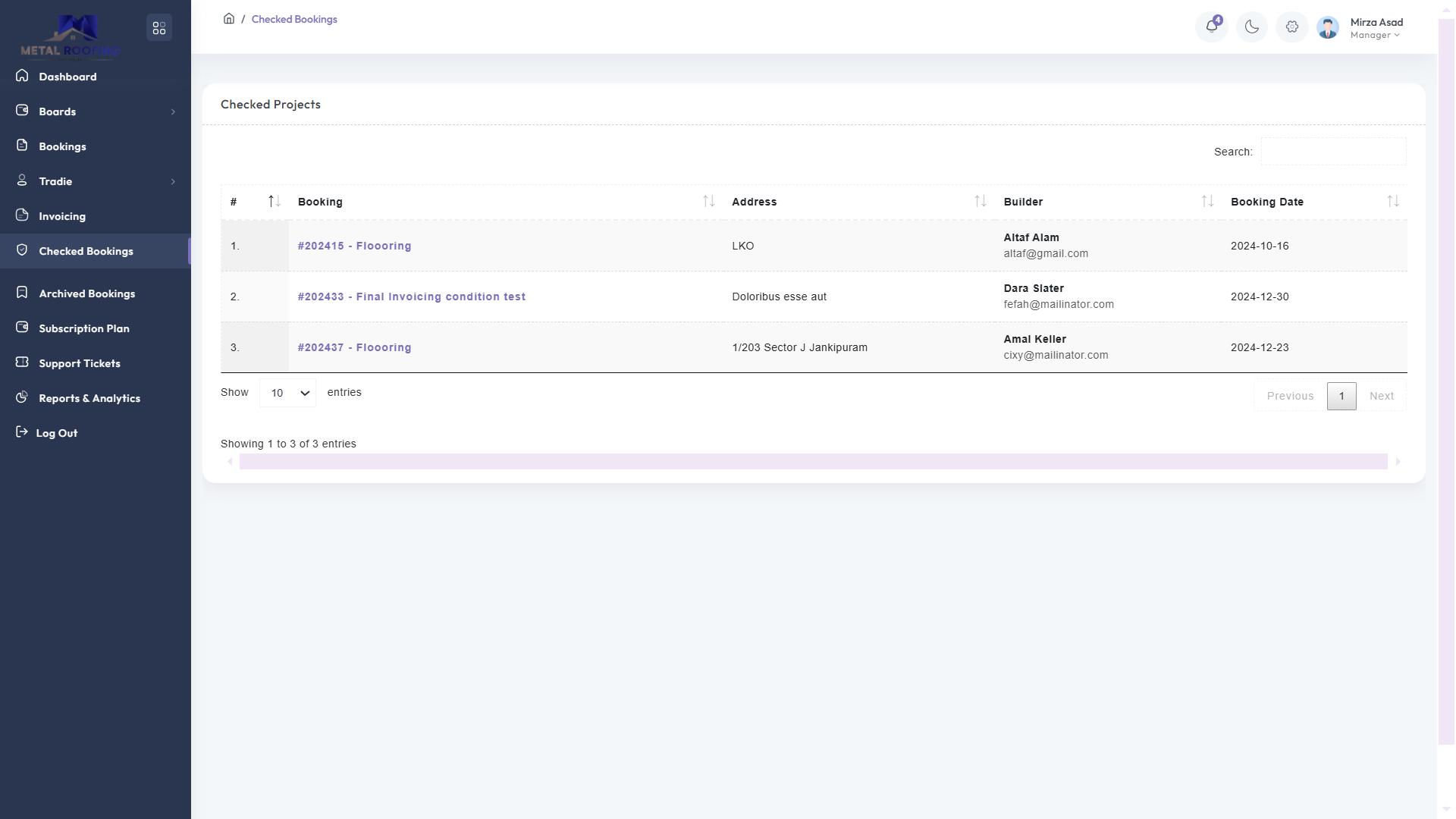Click the home breadcrumb icon

(228, 19)
